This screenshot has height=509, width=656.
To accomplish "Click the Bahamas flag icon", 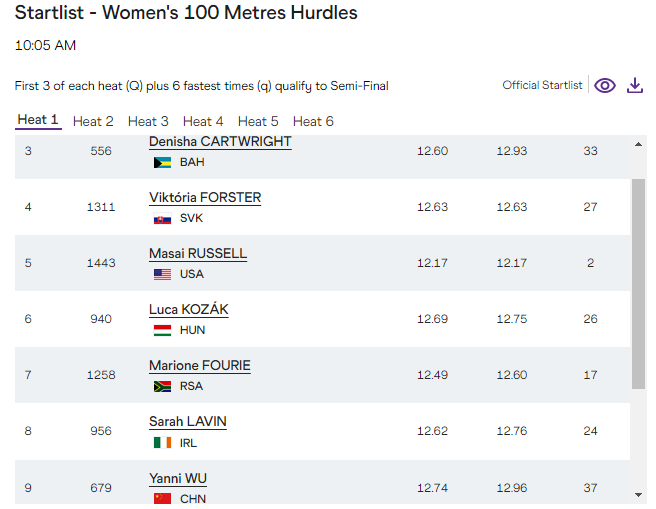I will click(162, 162).
